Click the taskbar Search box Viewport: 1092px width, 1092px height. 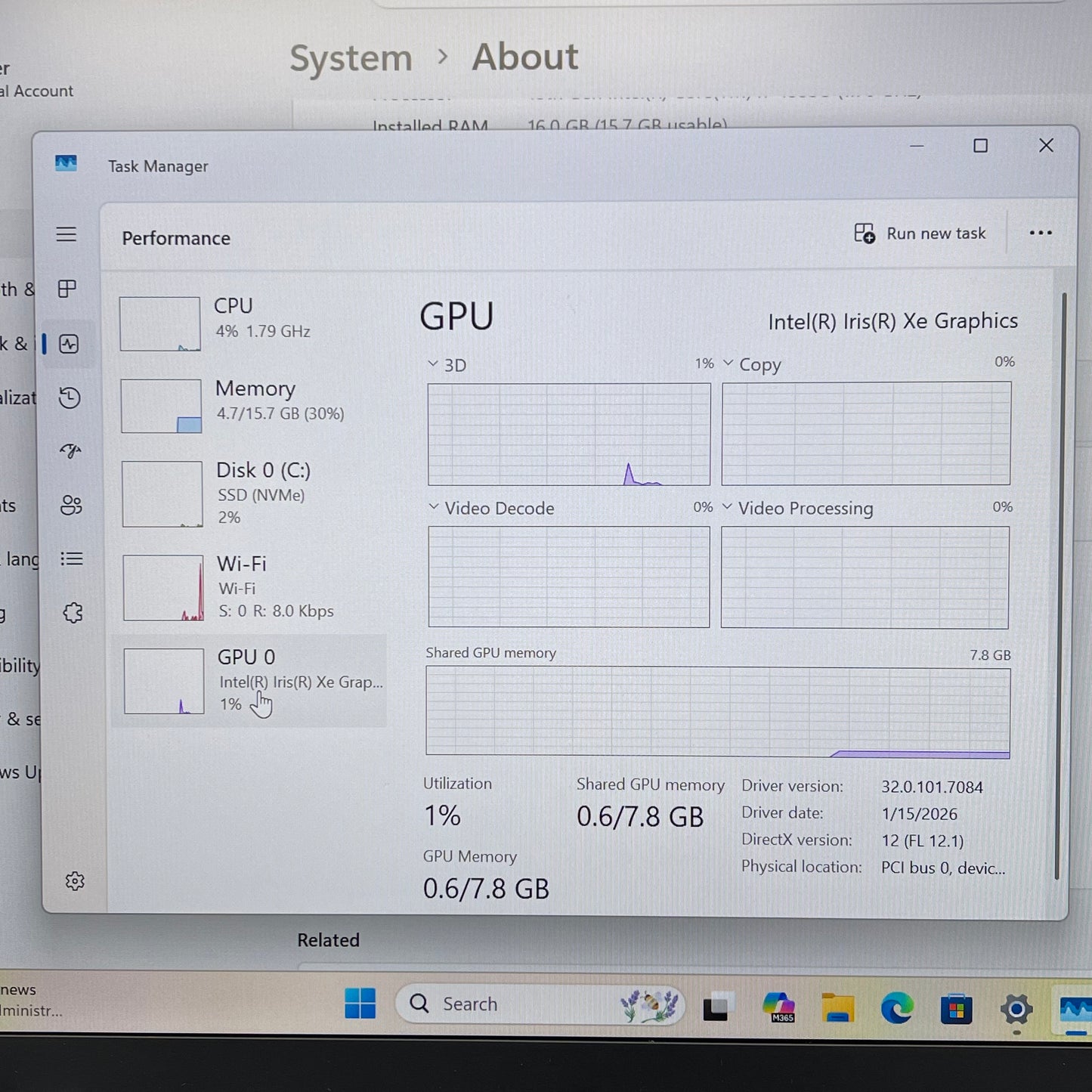point(540,1004)
